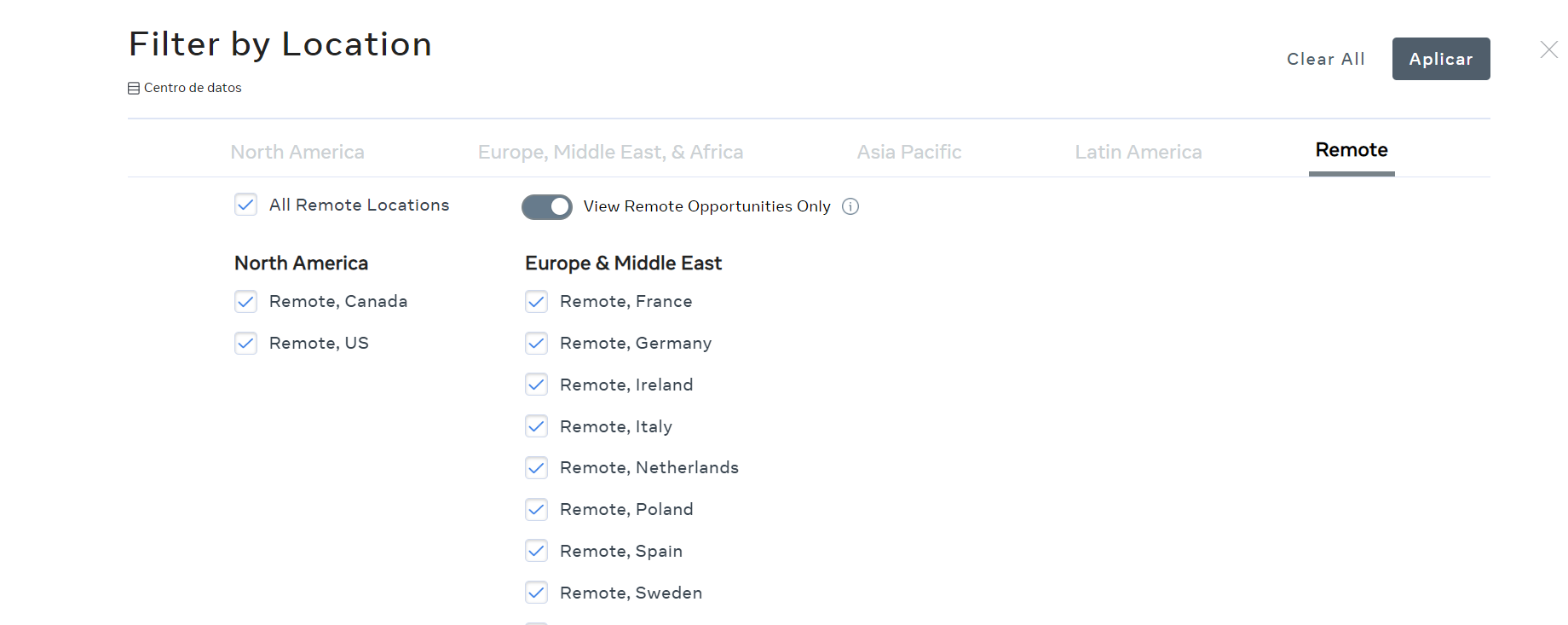Viewport: 1568px width, 625px height.
Task: Uncheck All Remote Locations checkbox
Action: 246,205
